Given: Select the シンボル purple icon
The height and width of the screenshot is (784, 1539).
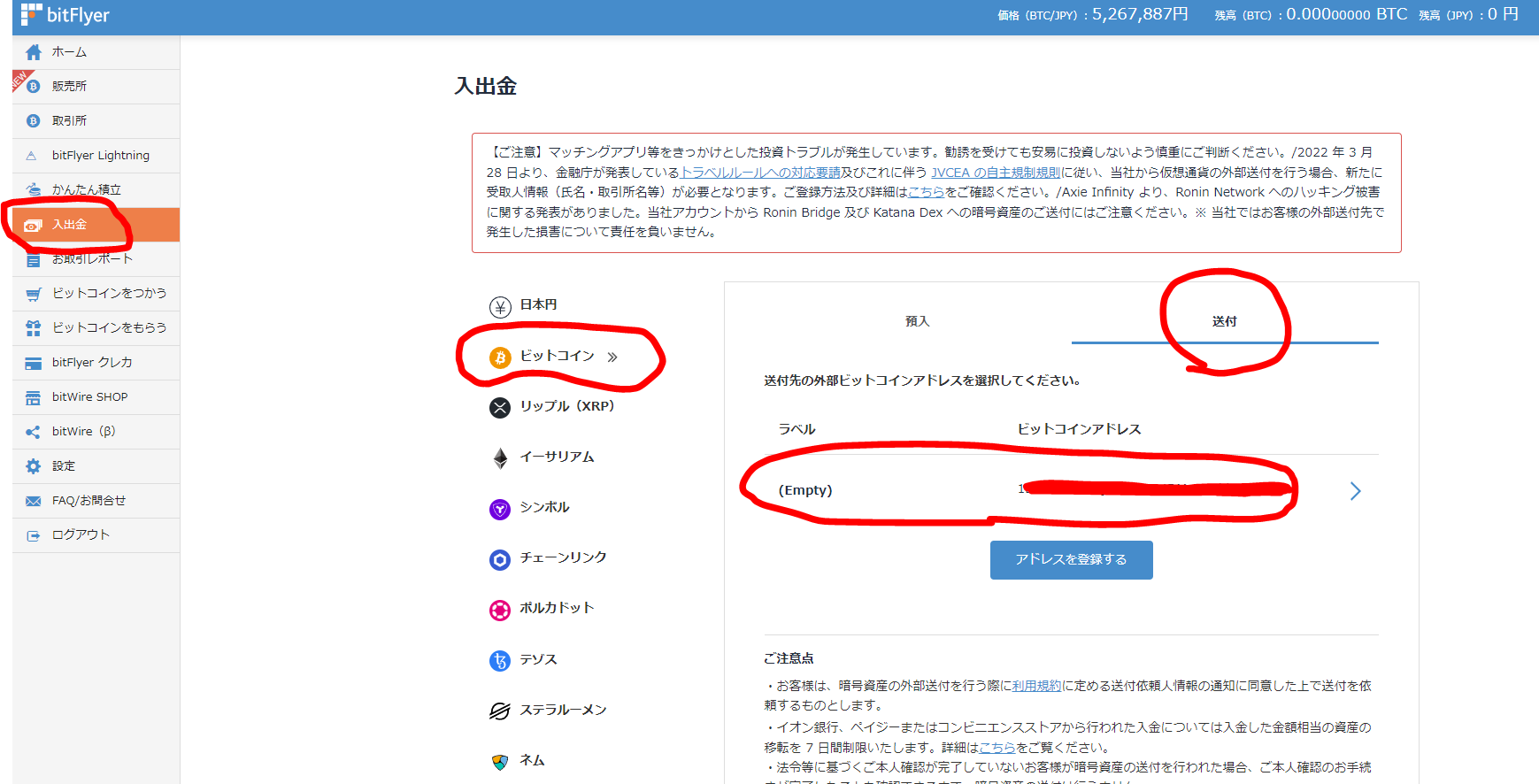Looking at the screenshot, I should (x=500, y=509).
